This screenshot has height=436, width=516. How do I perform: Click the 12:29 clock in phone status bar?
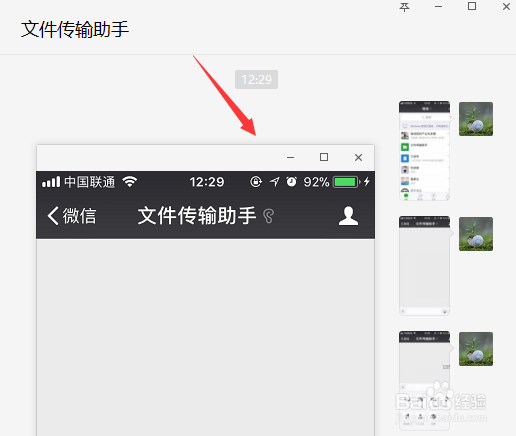[207, 182]
